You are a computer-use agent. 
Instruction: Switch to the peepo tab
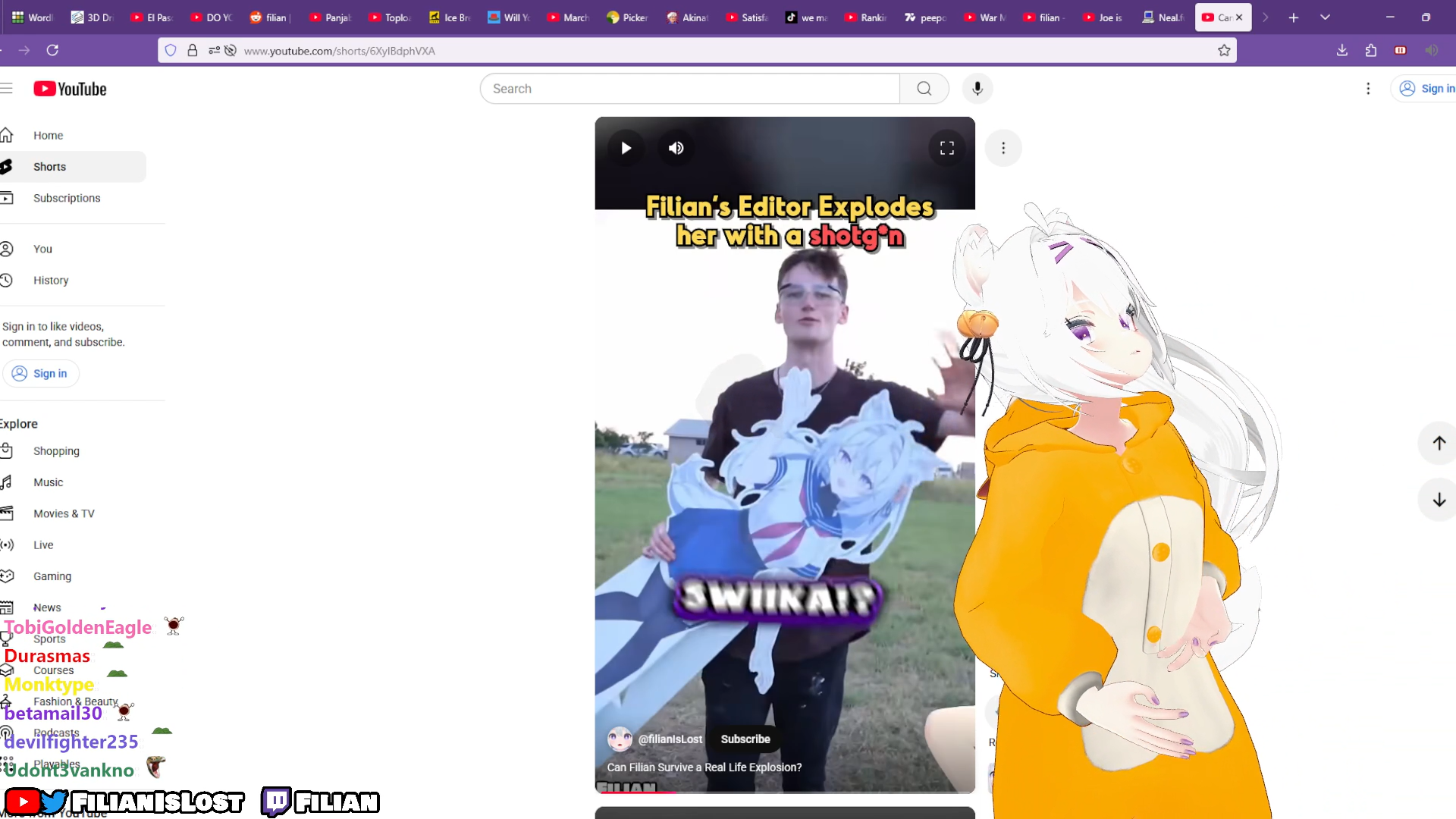pyautogui.click(x=927, y=17)
